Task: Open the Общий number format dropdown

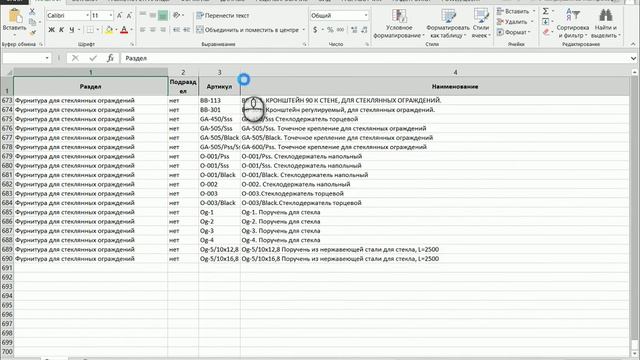Action: tap(366, 16)
